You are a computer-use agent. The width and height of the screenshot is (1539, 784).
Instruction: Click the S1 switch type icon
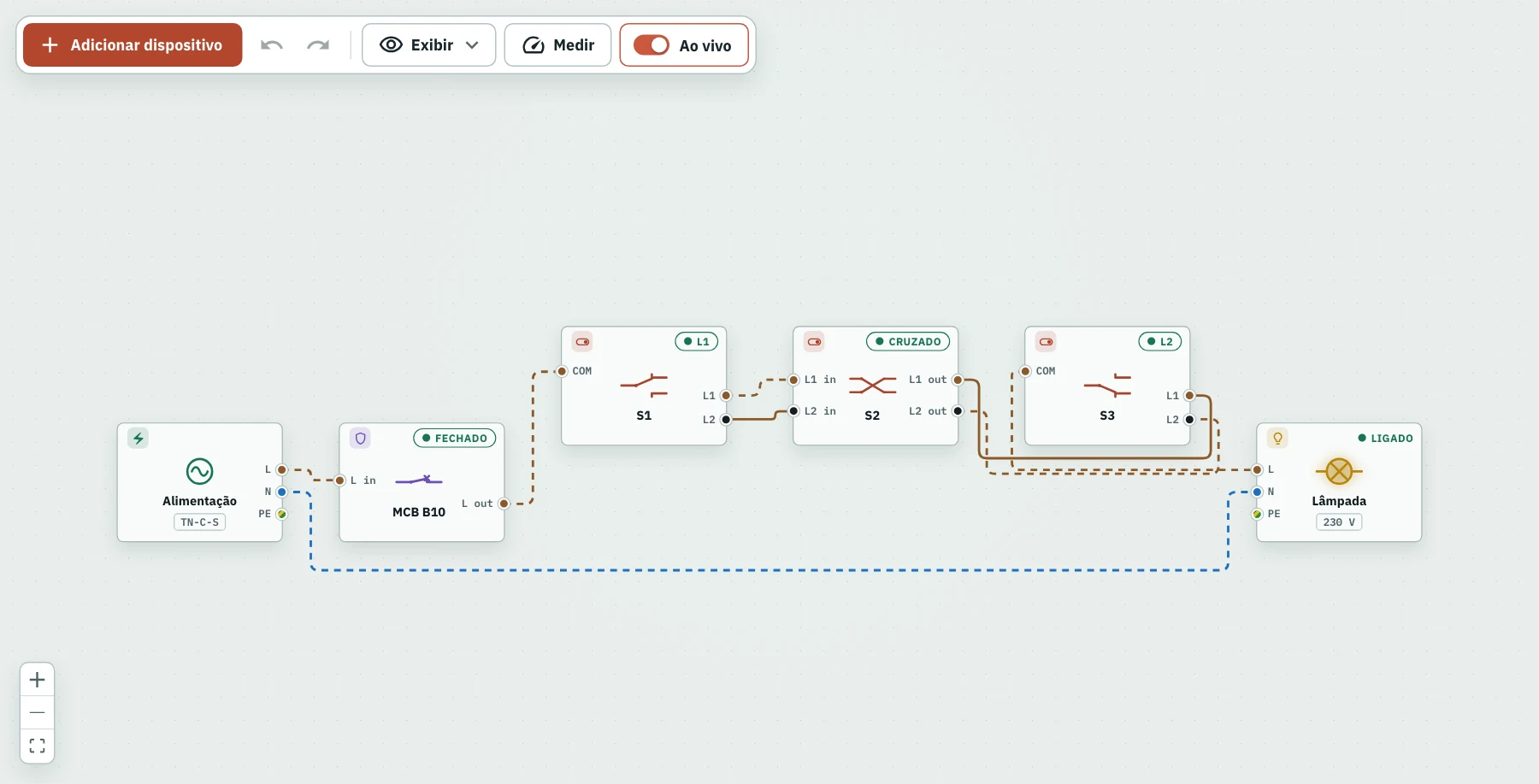point(582,341)
